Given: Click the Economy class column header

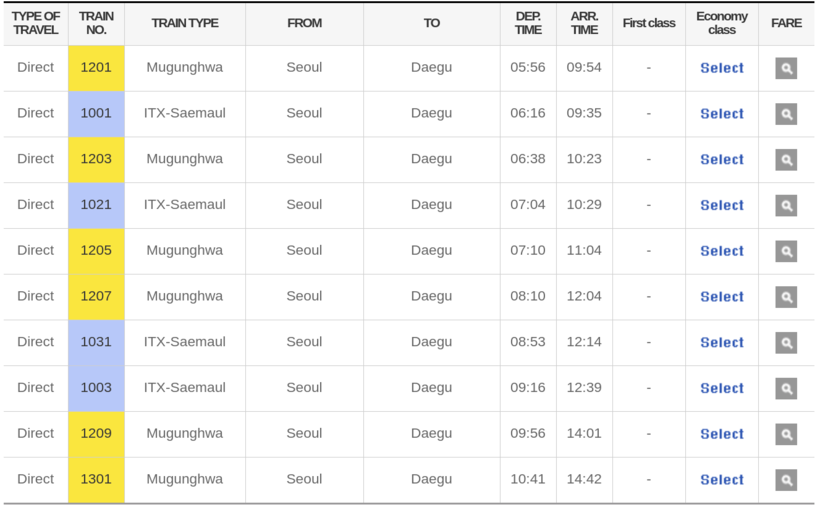Looking at the screenshot, I should 722,23.
